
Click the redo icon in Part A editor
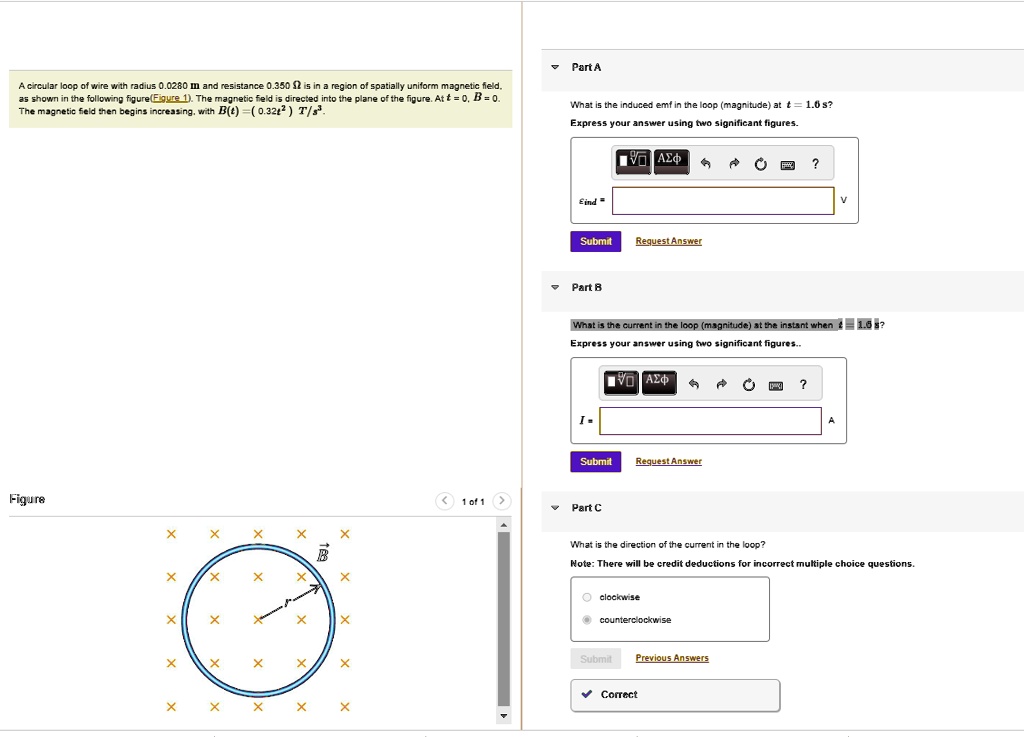coord(732,163)
